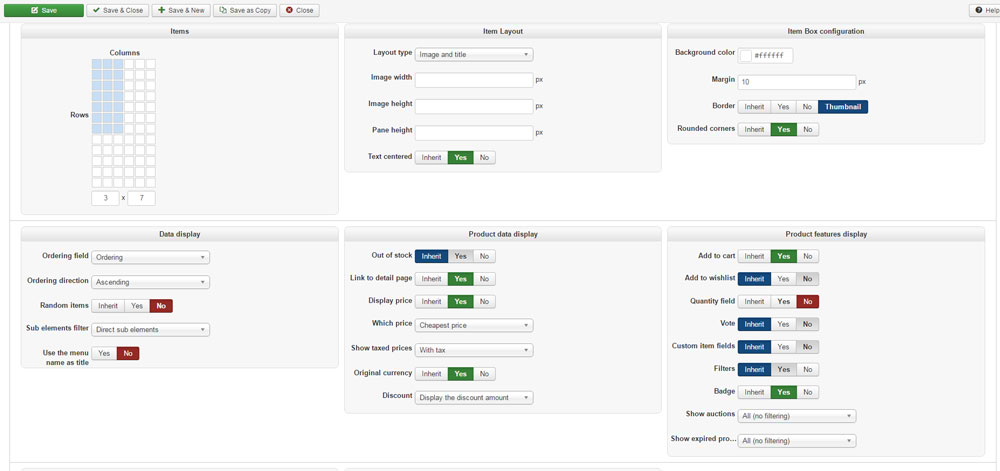The width and height of the screenshot is (1000, 471).
Task: Set Quantity field to Inherit
Action: click(754, 301)
